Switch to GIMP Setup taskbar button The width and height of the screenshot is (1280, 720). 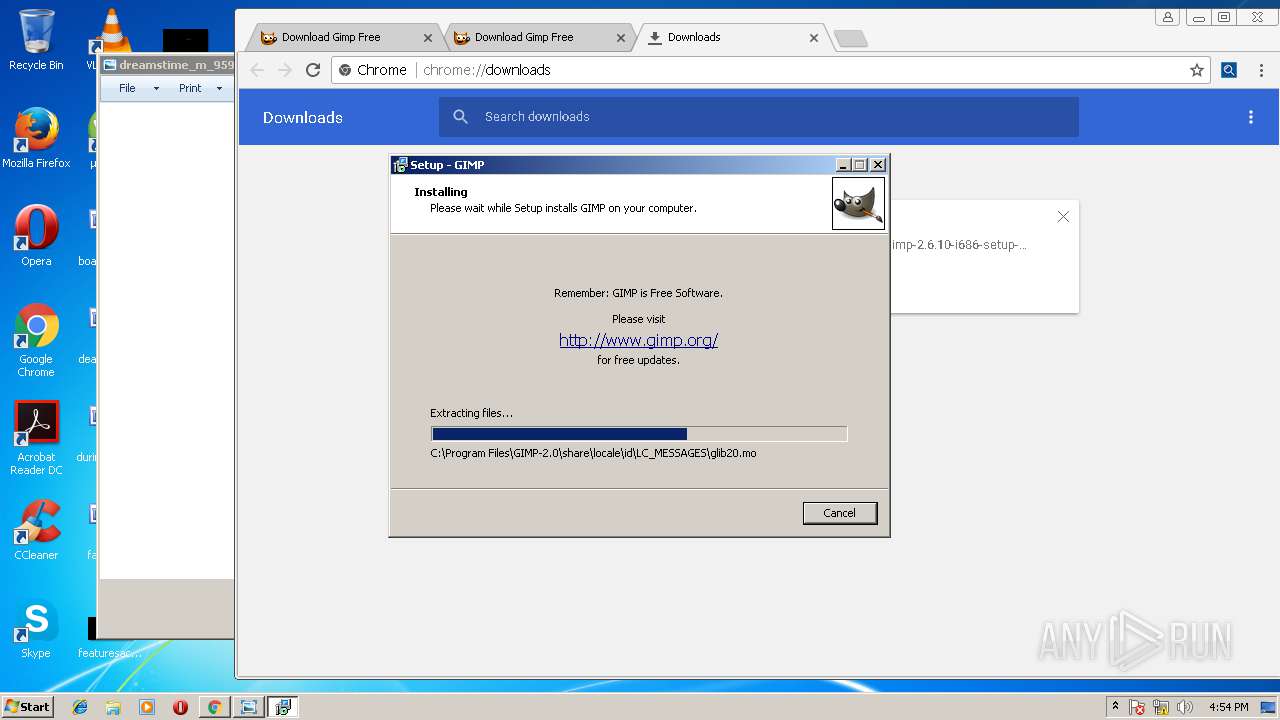point(282,707)
